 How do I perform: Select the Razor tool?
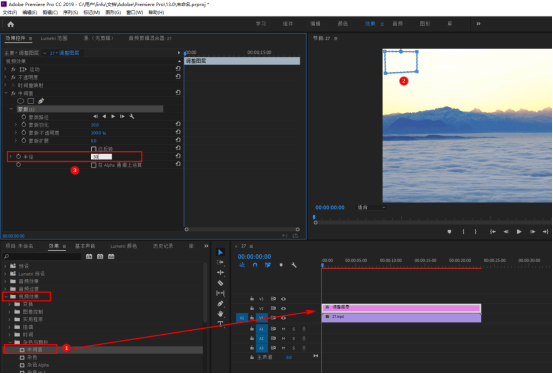(220, 283)
